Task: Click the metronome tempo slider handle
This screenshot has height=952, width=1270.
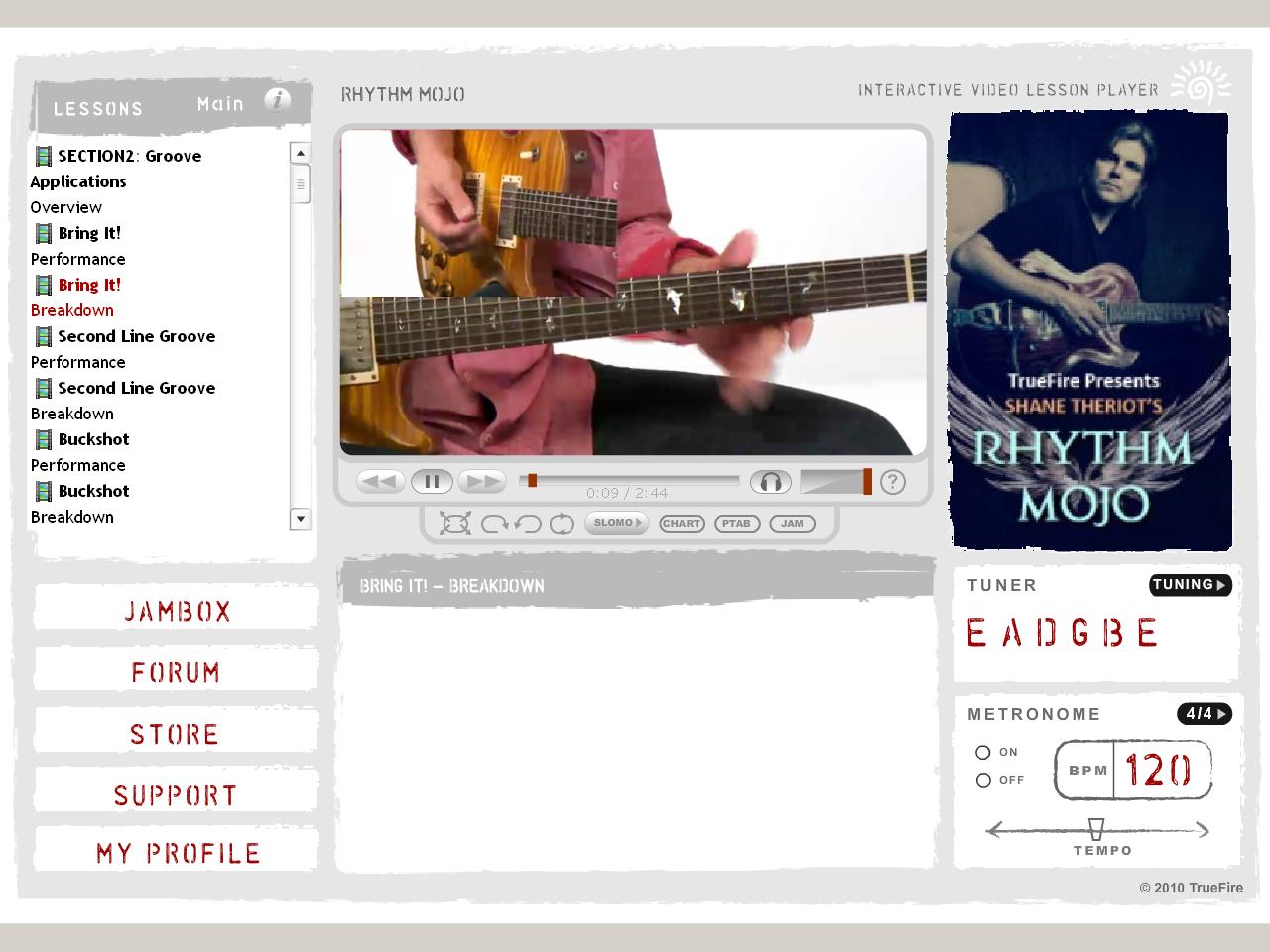Action: [1096, 829]
